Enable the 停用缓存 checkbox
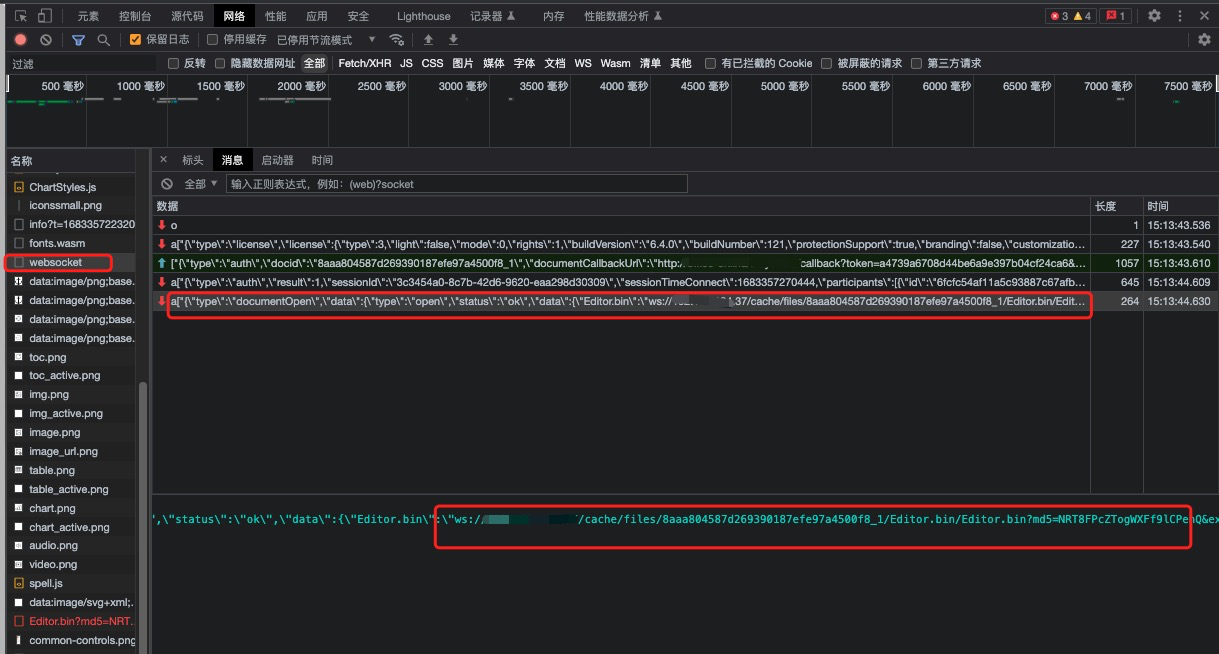1219x654 pixels. (213, 39)
